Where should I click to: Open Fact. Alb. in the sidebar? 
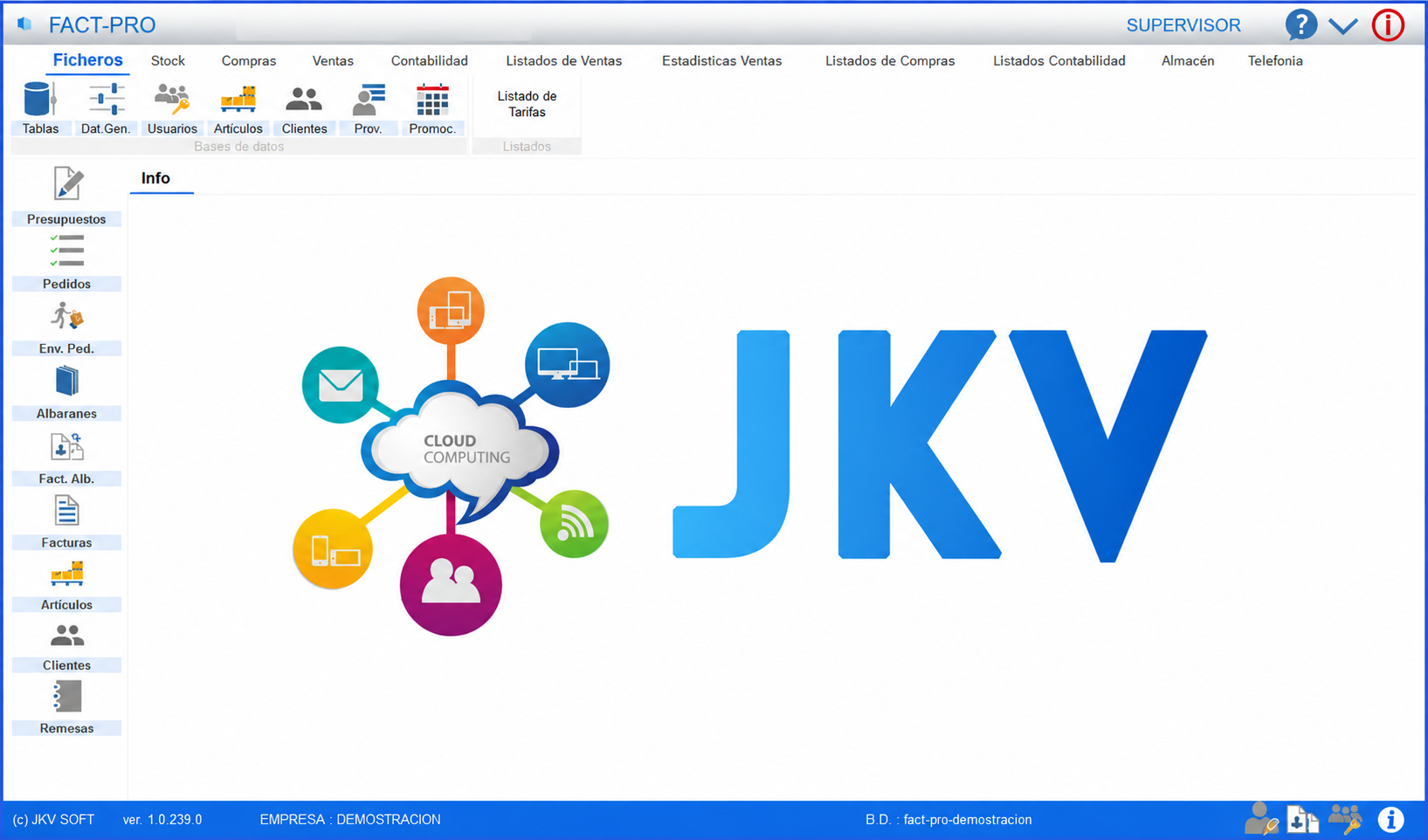pyautogui.click(x=66, y=458)
